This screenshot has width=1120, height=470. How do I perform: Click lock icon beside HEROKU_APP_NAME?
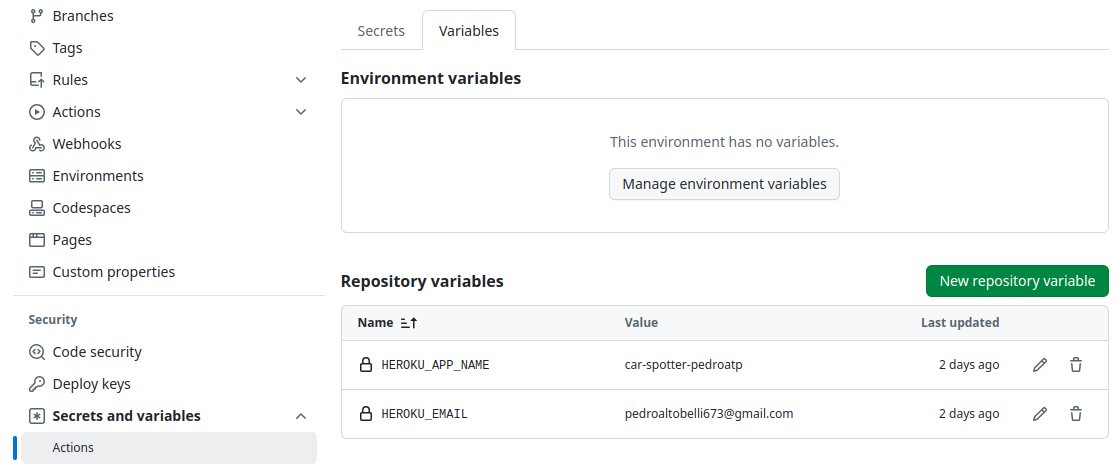pyautogui.click(x=366, y=365)
